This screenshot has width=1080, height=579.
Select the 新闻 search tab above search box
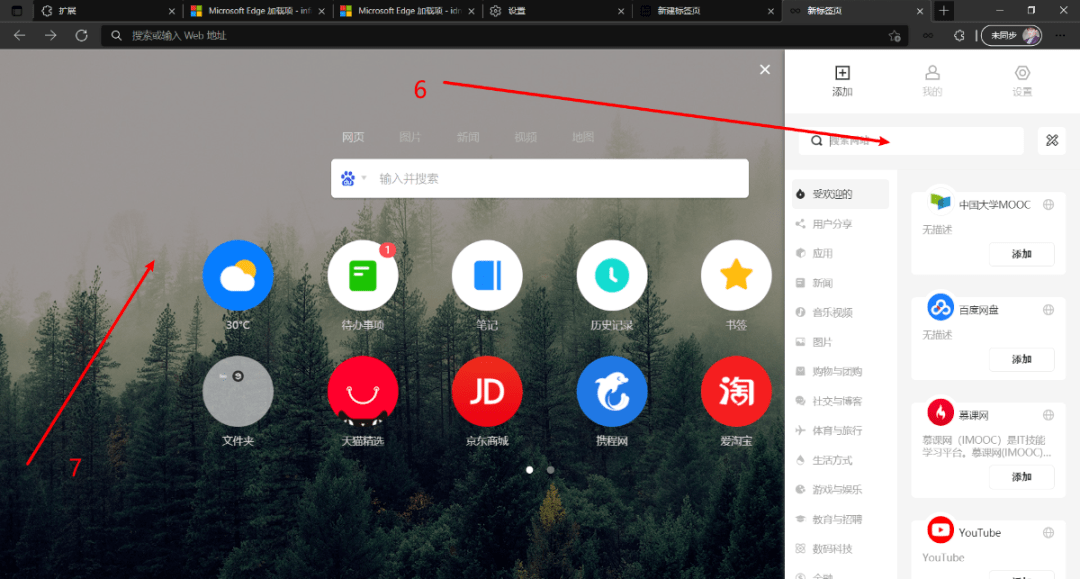[x=468, y=137]
